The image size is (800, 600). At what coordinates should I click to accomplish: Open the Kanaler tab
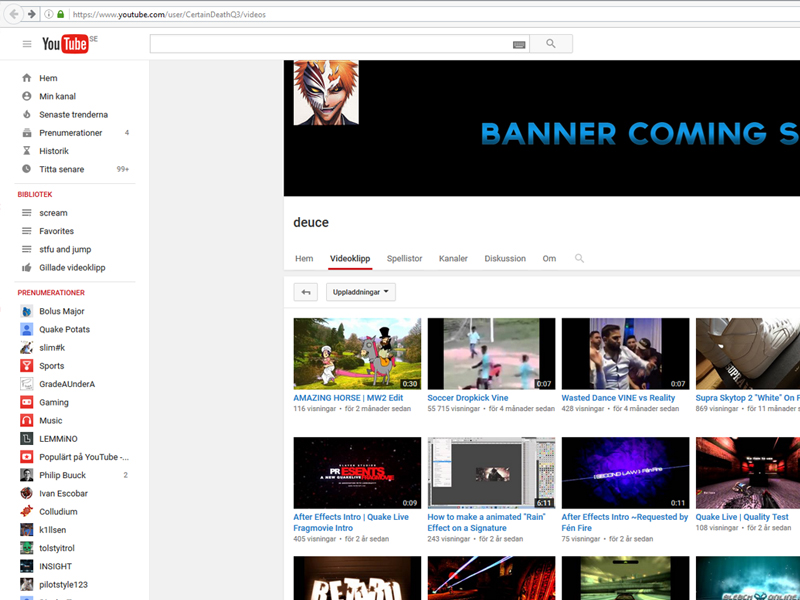(x=453, y=258)
